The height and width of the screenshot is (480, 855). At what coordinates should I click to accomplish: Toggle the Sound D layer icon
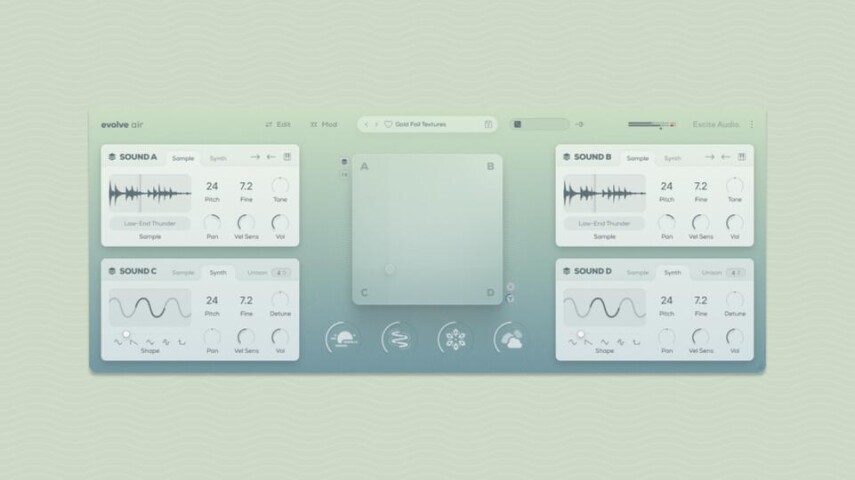[x=566, y=272]
